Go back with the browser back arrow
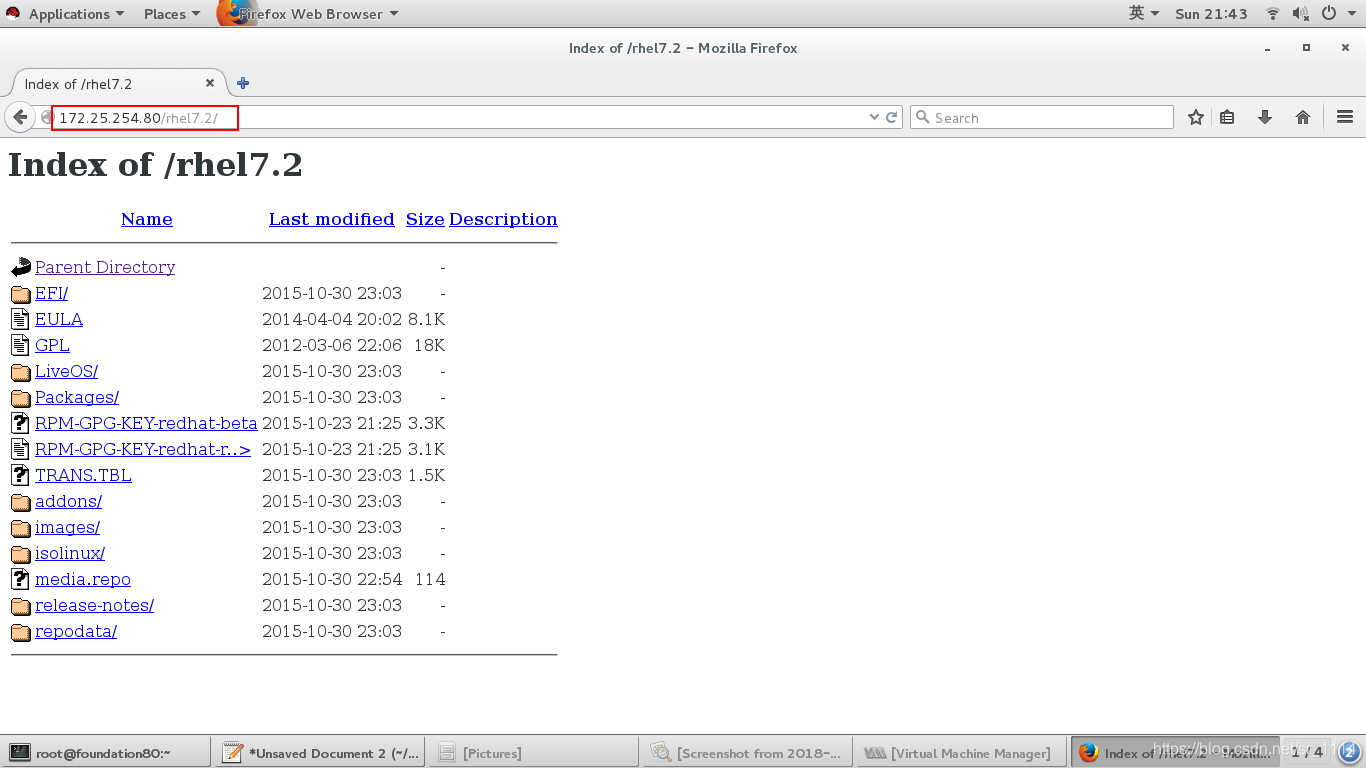The height and width of the screenshot is (768, 1366). (x=20, y=117)
